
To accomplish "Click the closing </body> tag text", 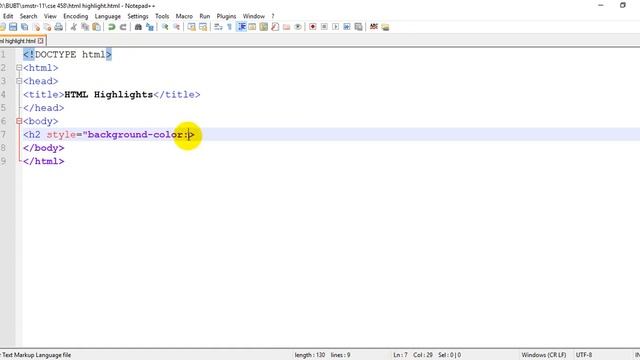I will [44, 148].
